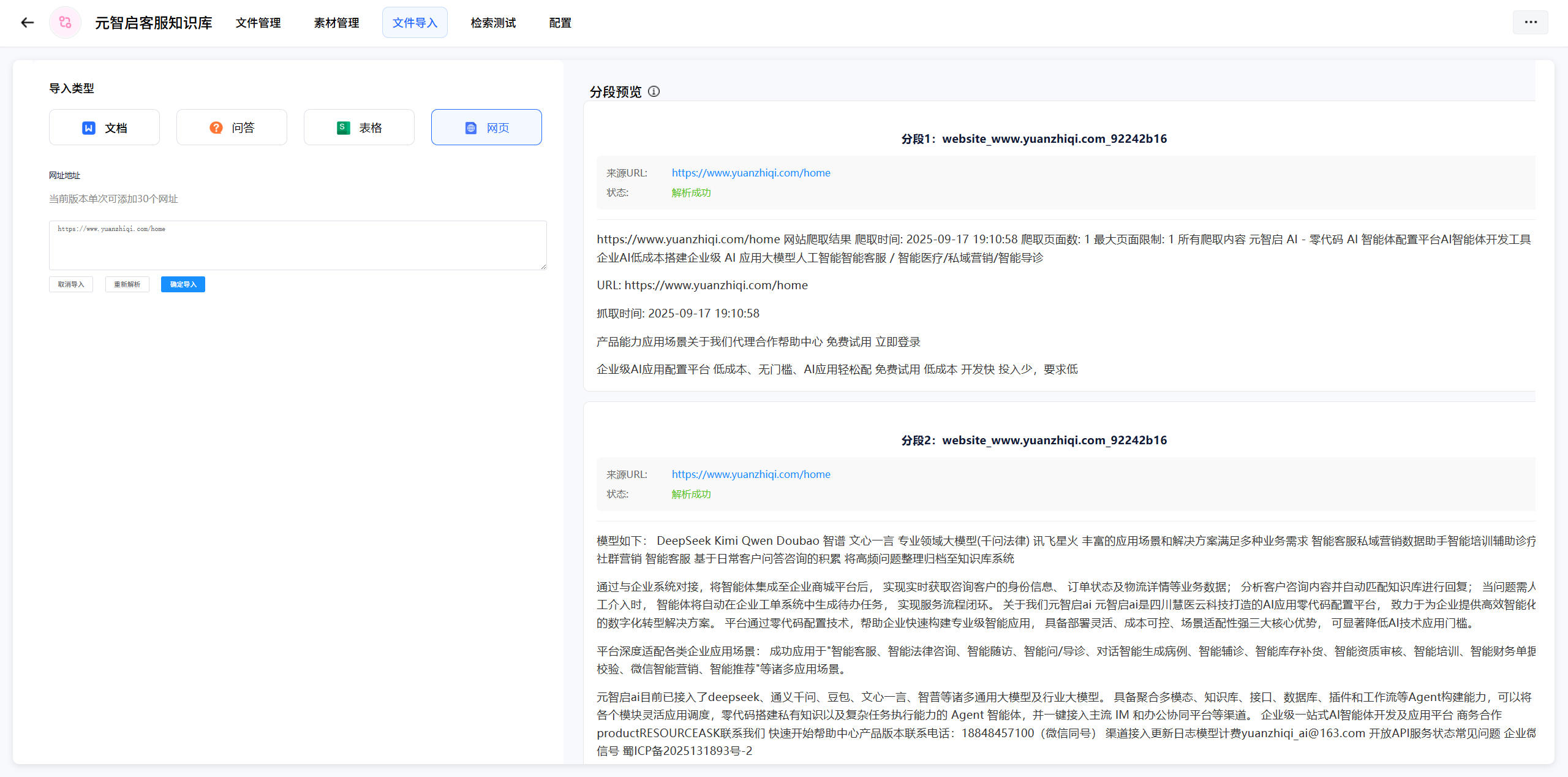Open the source URL link in 分段1
Screen dimensions: 1568x777
click(751, 173)
